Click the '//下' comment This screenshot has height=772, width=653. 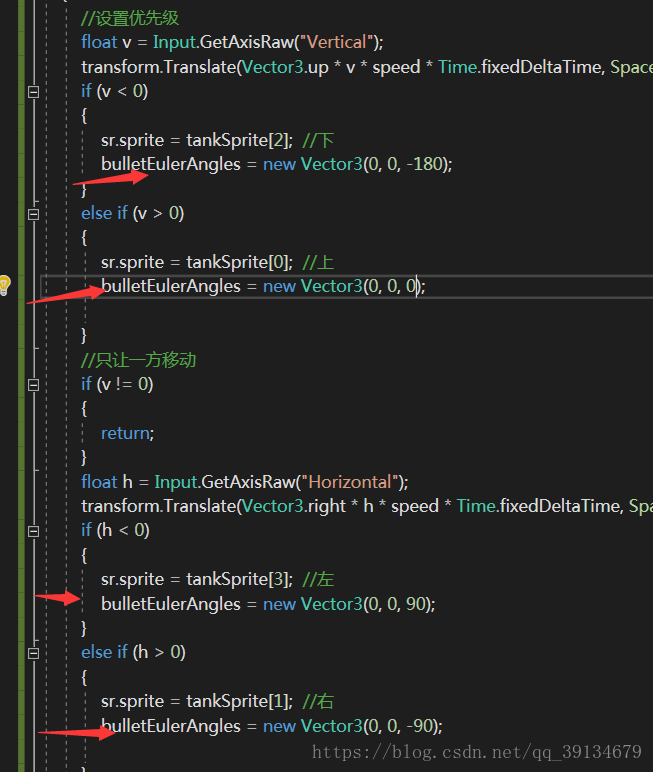(x=318, y=140)
